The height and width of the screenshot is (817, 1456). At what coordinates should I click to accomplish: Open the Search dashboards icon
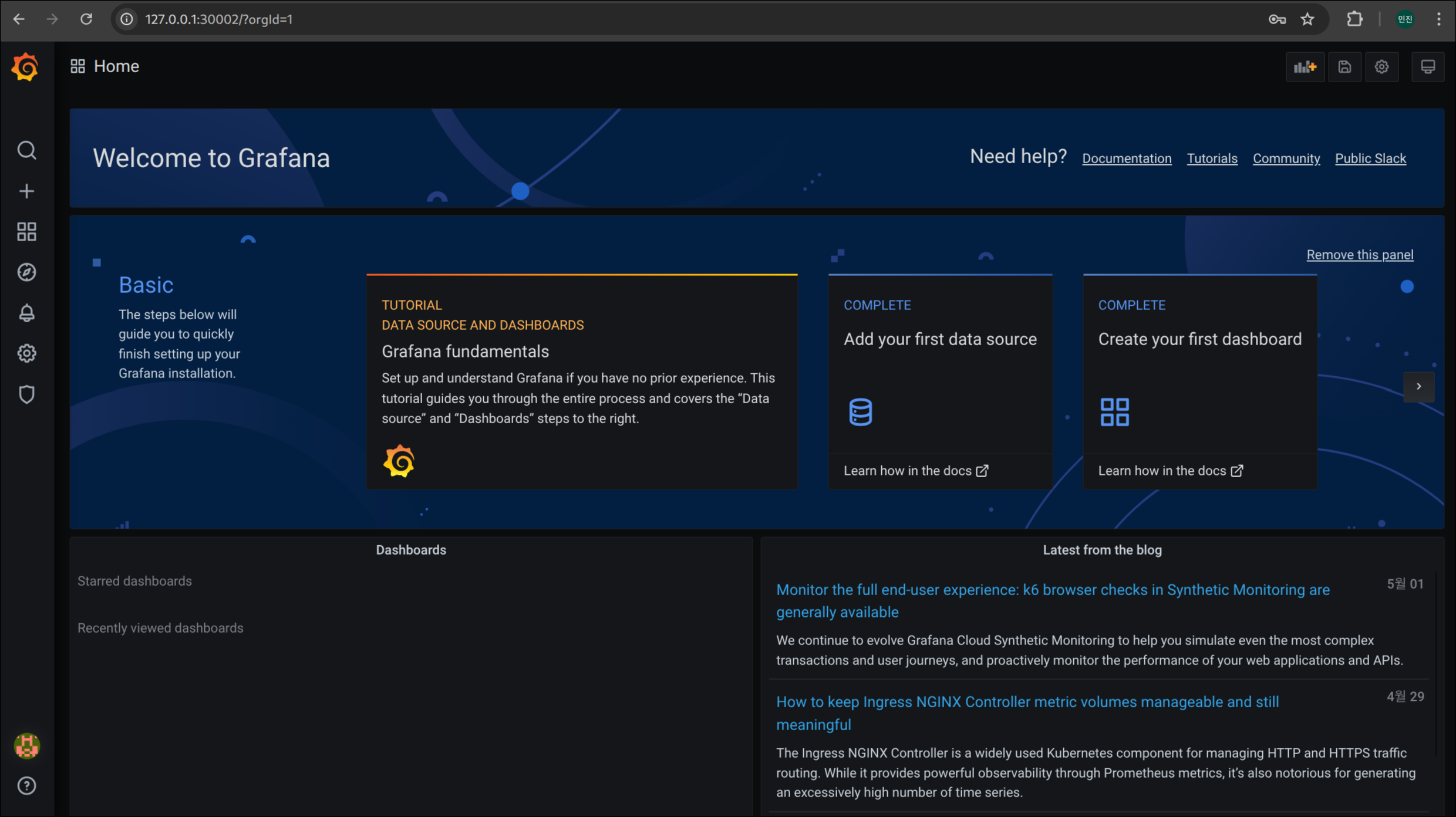tap(26, 151)
